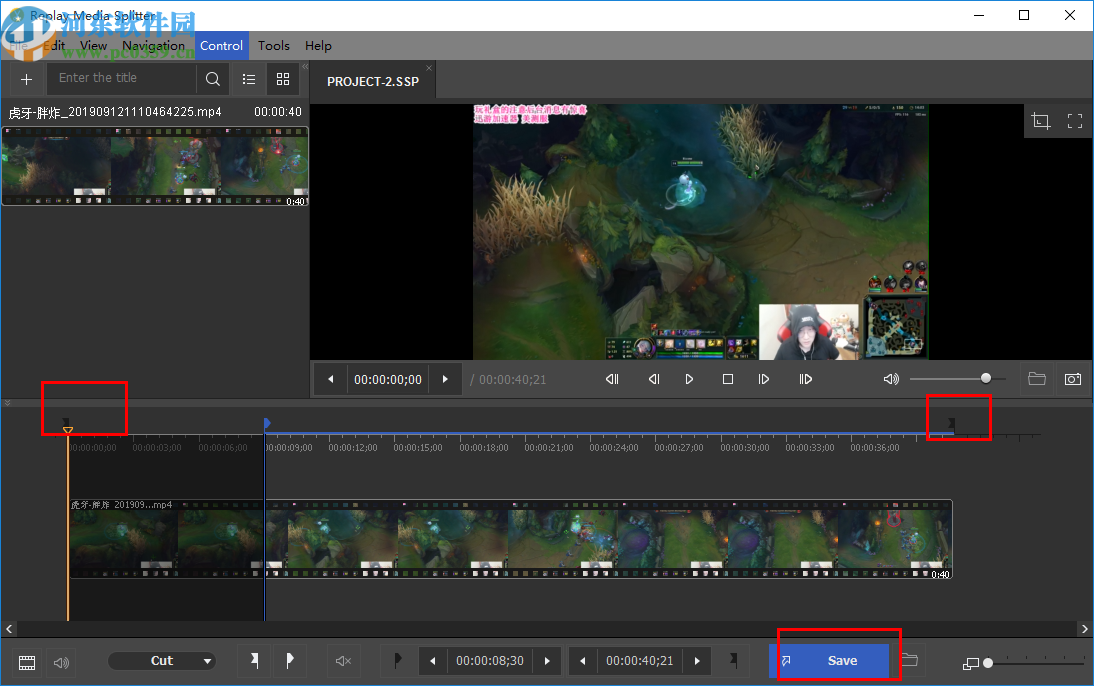Open the folder icon beside Save
1094x686 pixels.
(909, 660)
